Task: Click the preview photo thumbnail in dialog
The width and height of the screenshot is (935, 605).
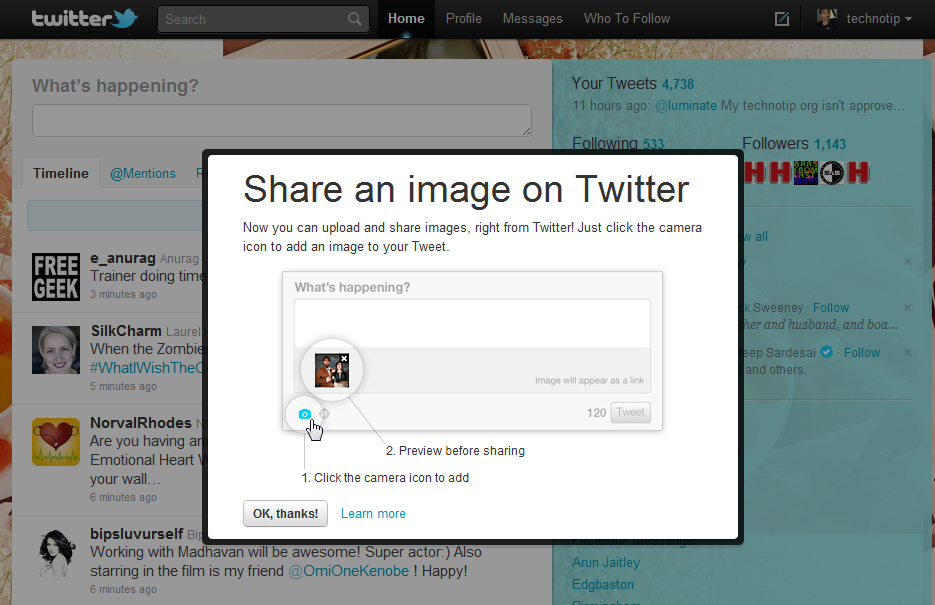Action: (332, 370)
